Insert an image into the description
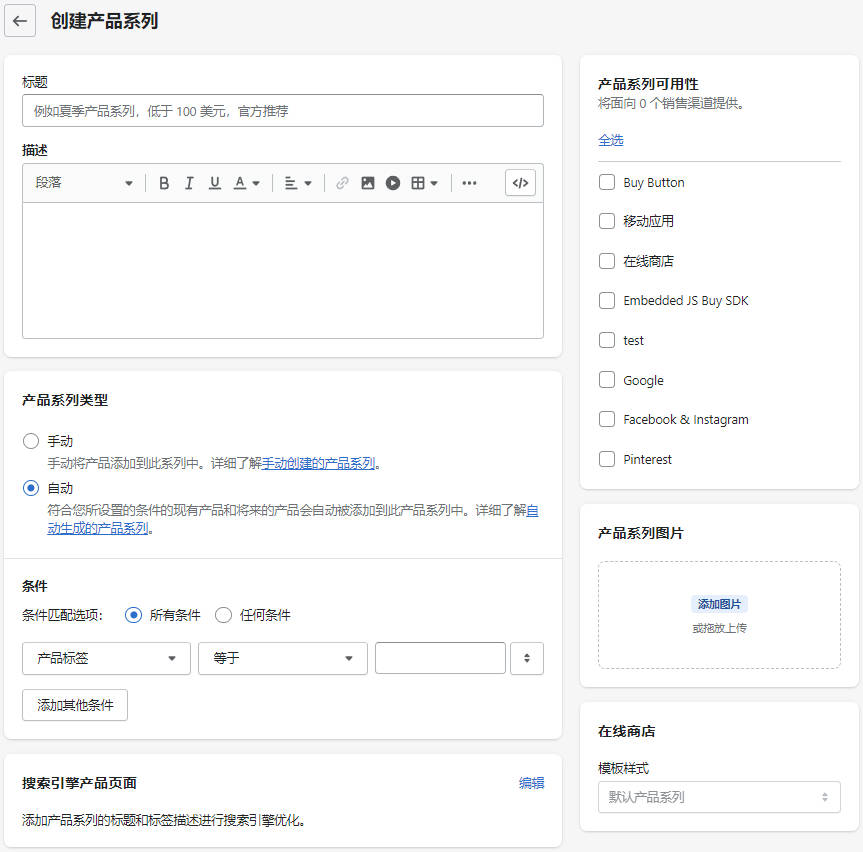Viewport: 863px width, 852px height. pyautogui.click(x=369, y=183)
